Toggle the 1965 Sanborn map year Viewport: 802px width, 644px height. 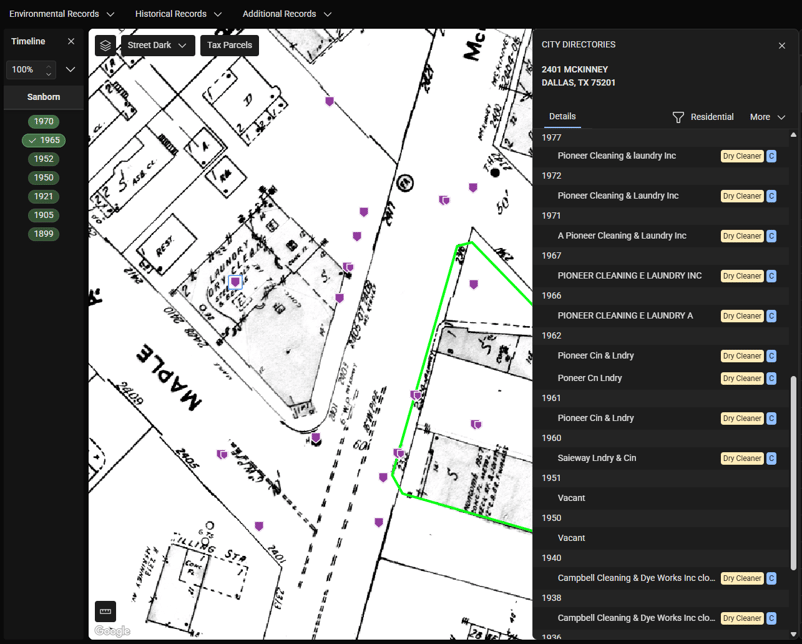44,140
